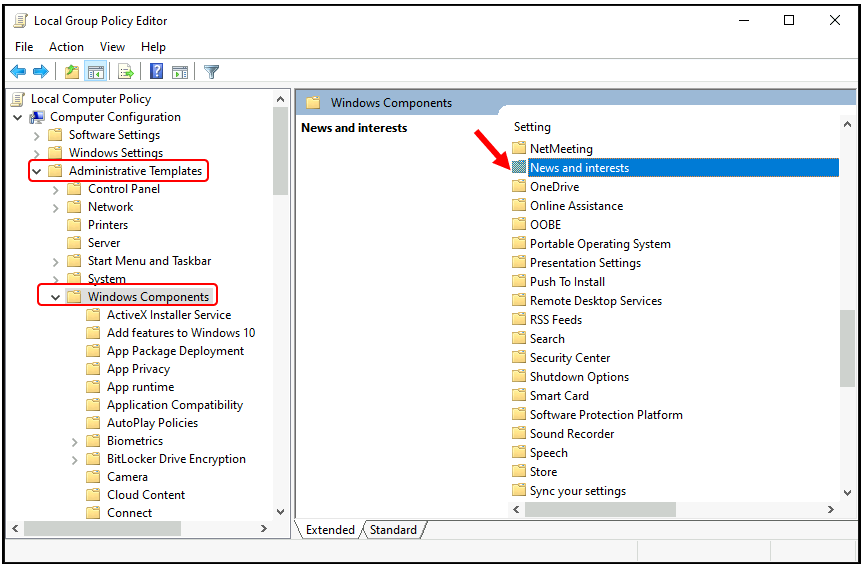The height and width of the screenshot is (567, 865).
Task: Open the Help menu
Action: pos(153,47)
